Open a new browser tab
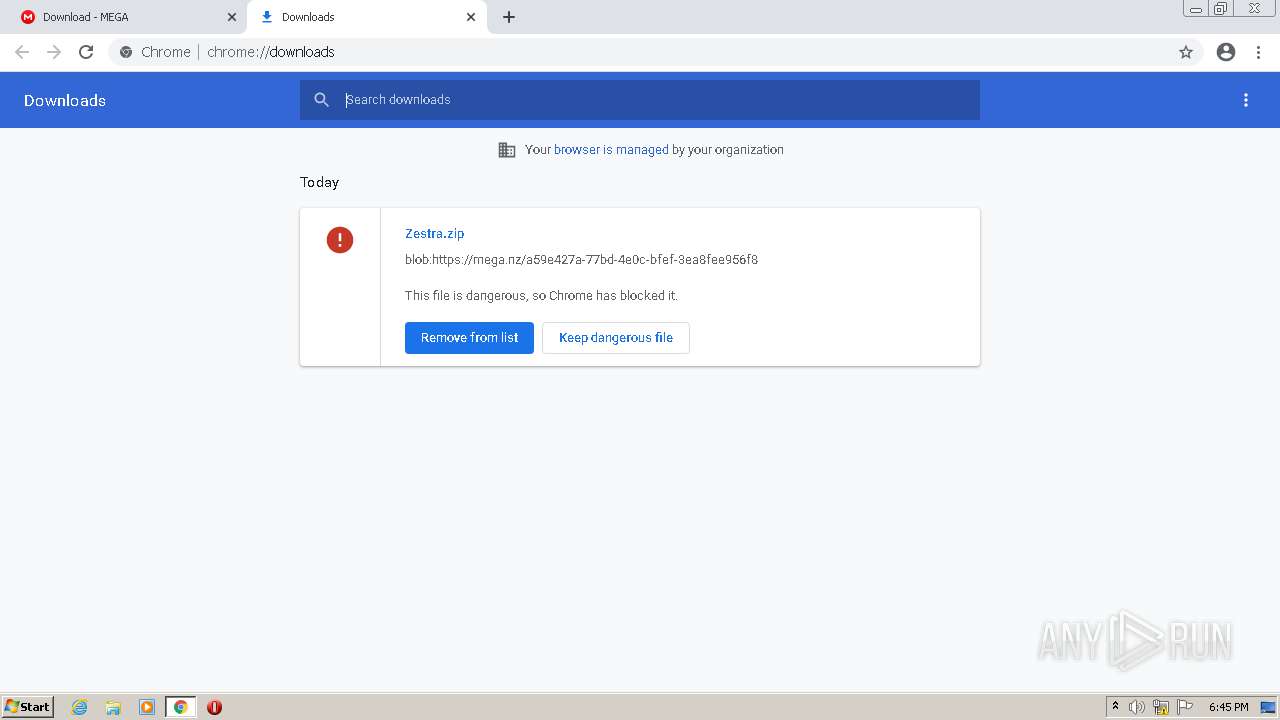 point(508,17)
